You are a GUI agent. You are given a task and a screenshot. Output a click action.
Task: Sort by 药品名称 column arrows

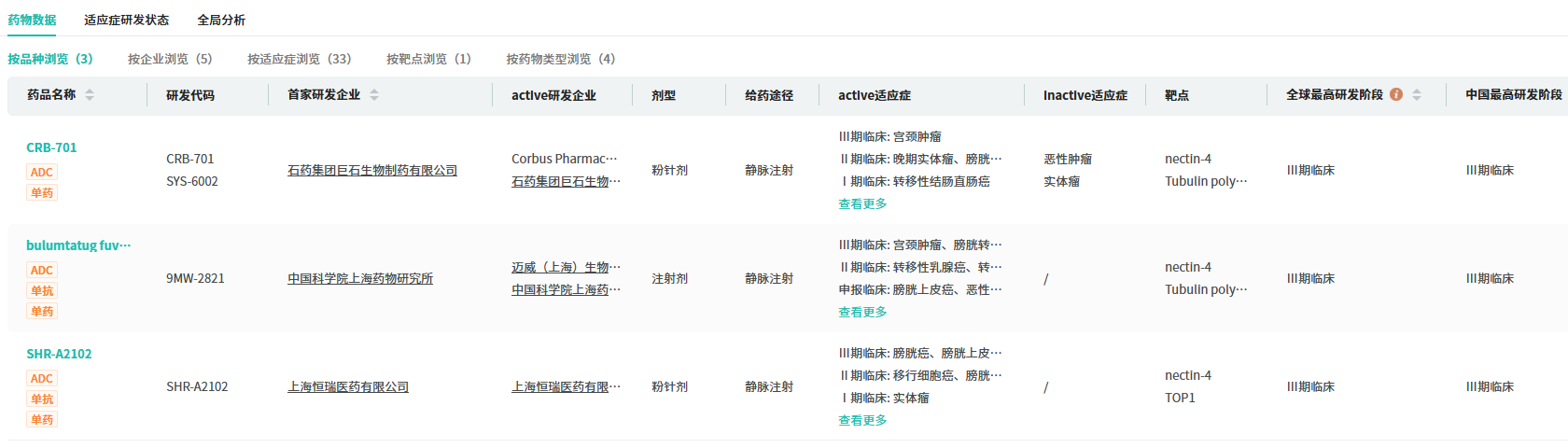pos(90,94)
